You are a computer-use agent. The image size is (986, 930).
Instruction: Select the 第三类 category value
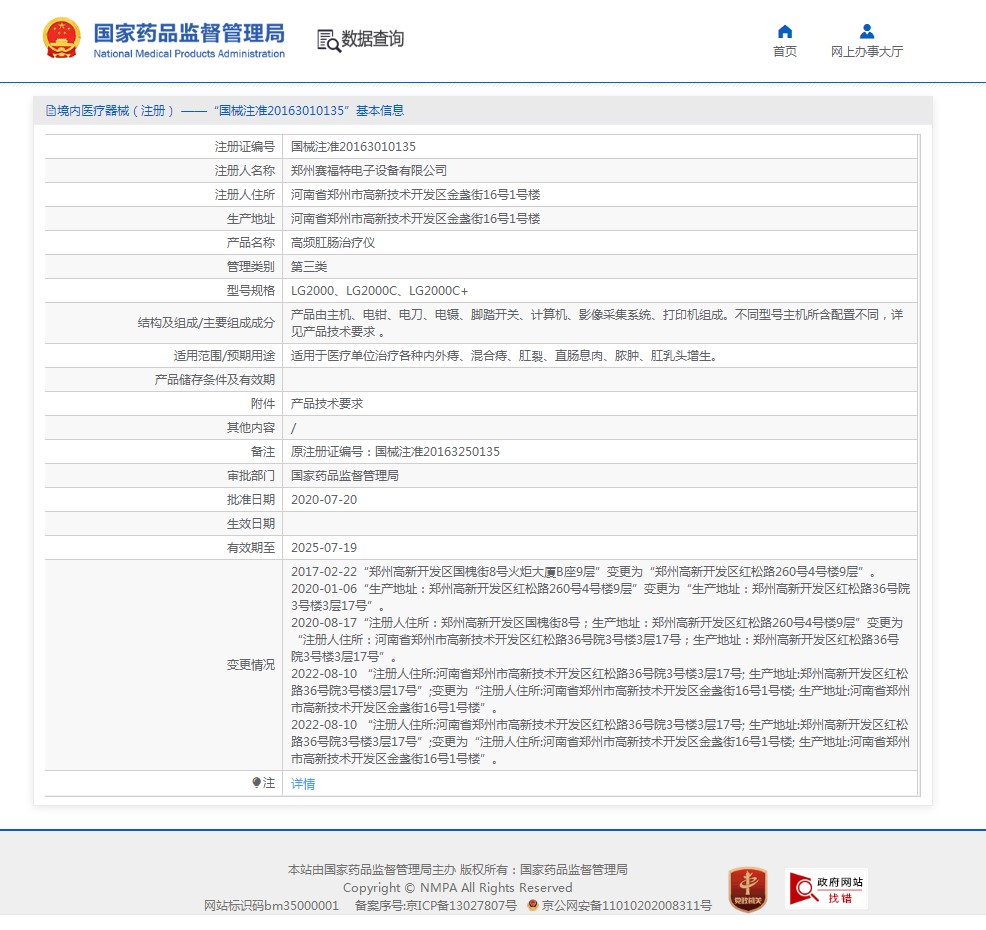tap(309, 266)
